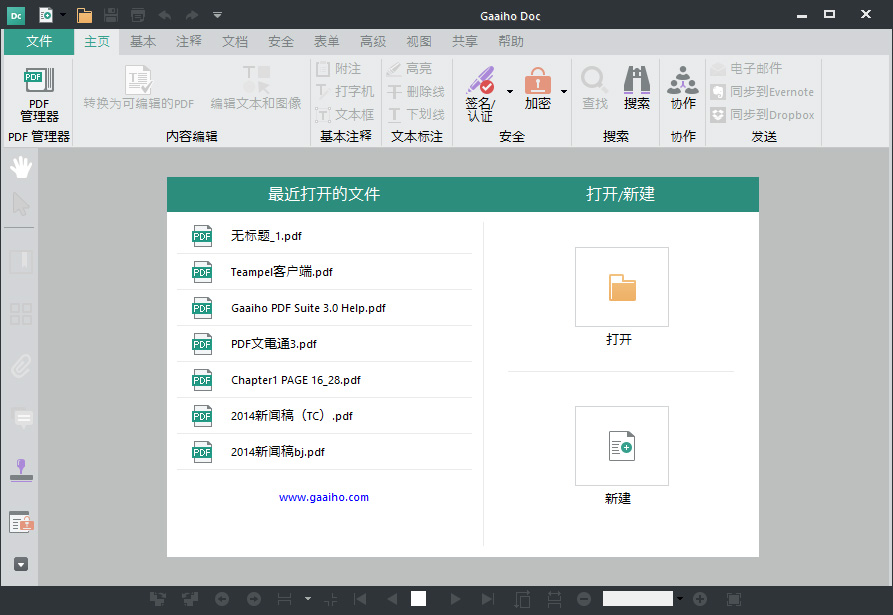Click the 签名/认证 sign icon
Image resolution: width=893 pixels, height=615 pixels.
[x=480, y=80]
